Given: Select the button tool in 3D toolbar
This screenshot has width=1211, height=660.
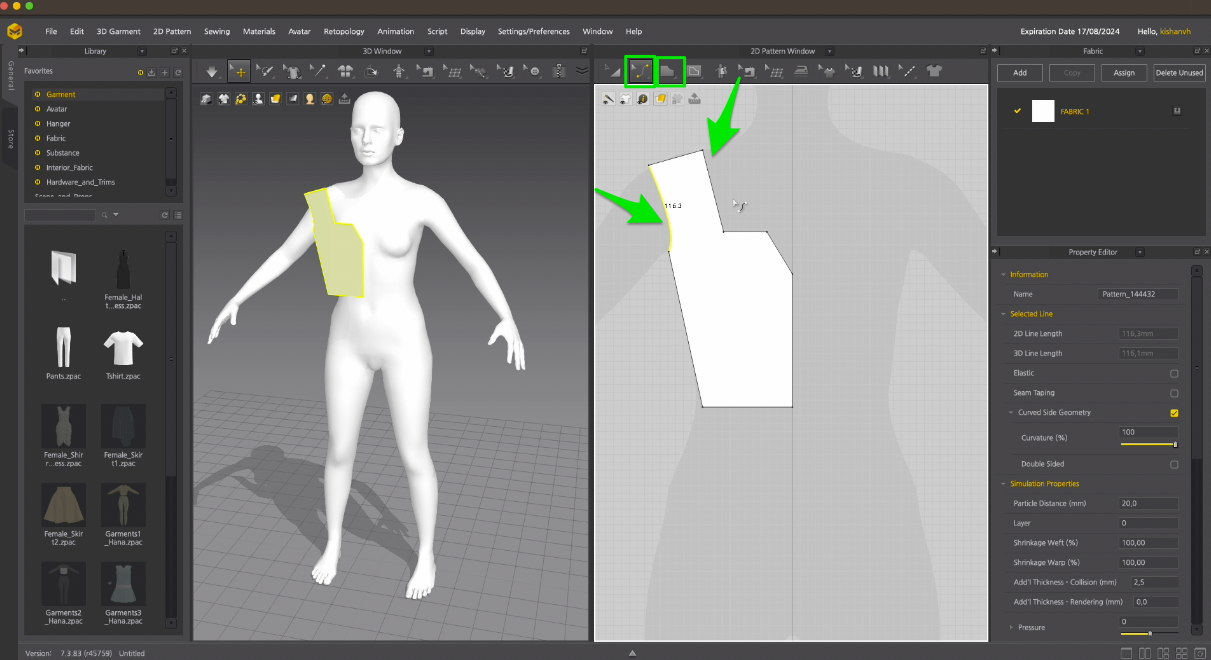Looking at the screenshot, I should point(534,71).
